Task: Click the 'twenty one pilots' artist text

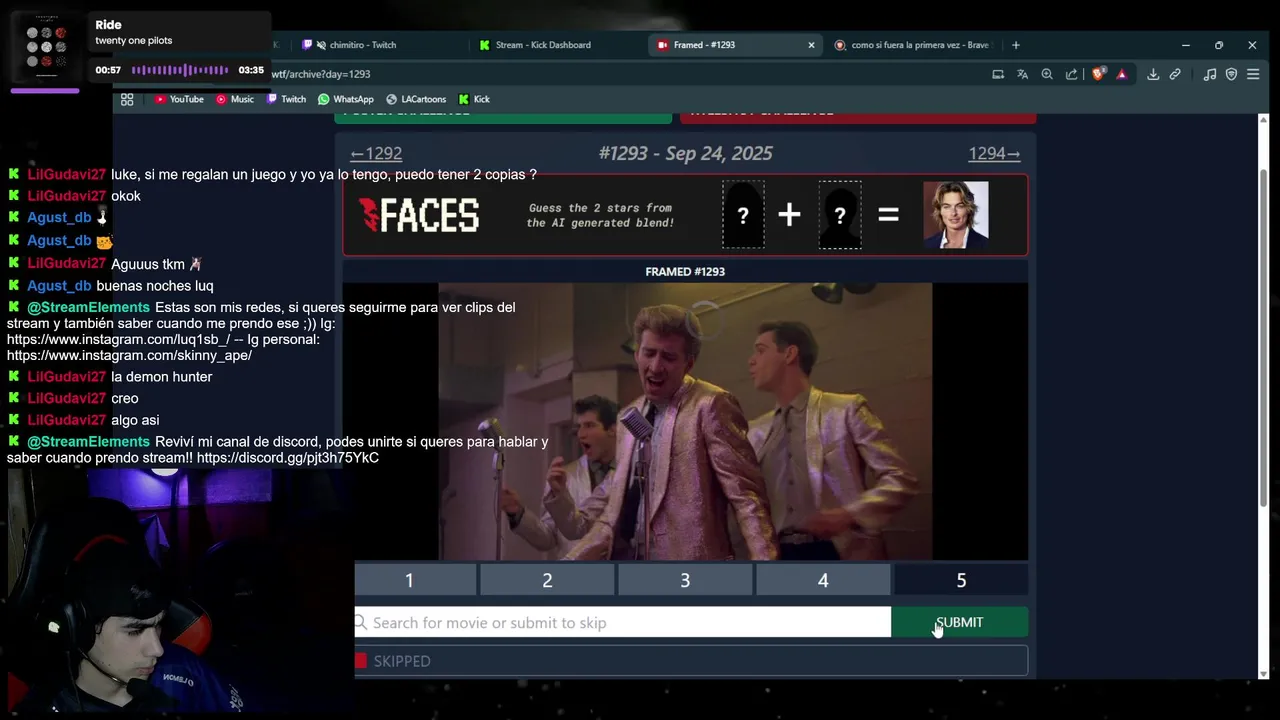Action: [134, 41]
